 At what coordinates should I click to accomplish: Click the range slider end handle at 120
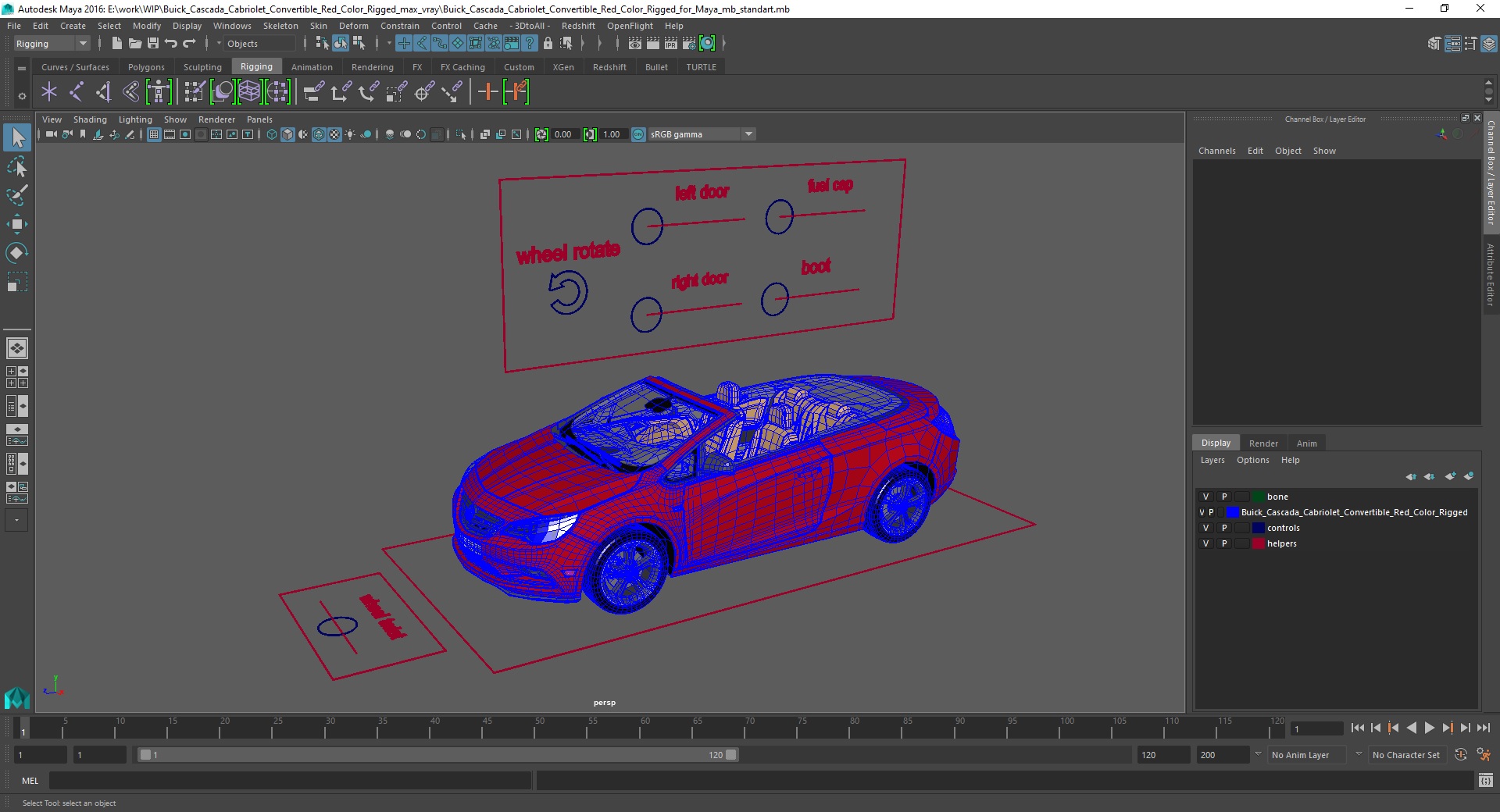click(x=730, y=755)
